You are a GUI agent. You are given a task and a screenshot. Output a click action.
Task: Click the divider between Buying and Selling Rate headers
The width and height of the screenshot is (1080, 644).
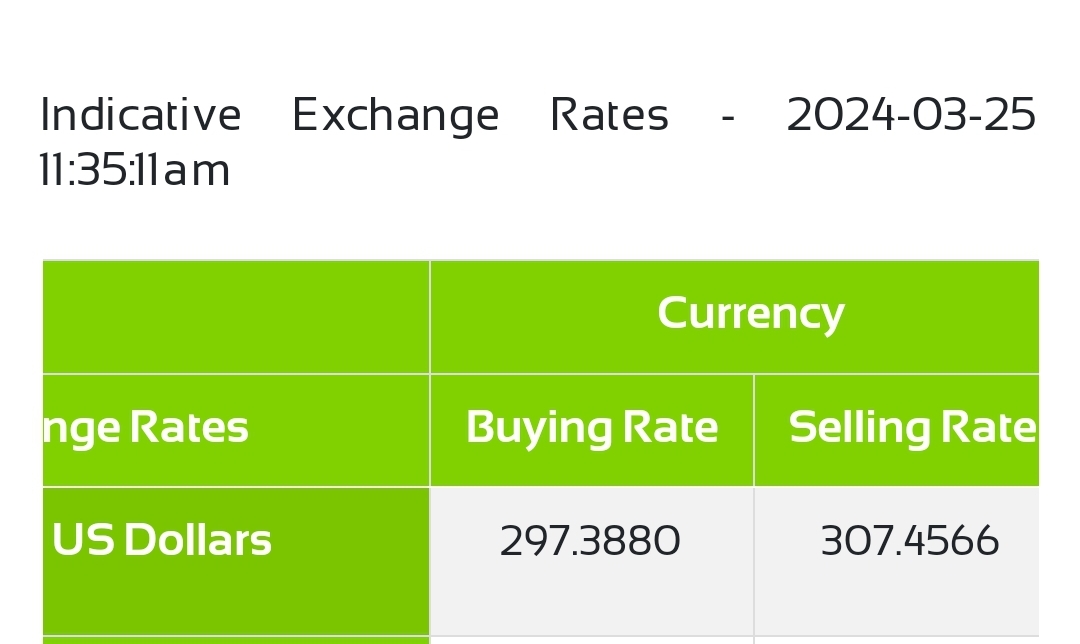754,430
